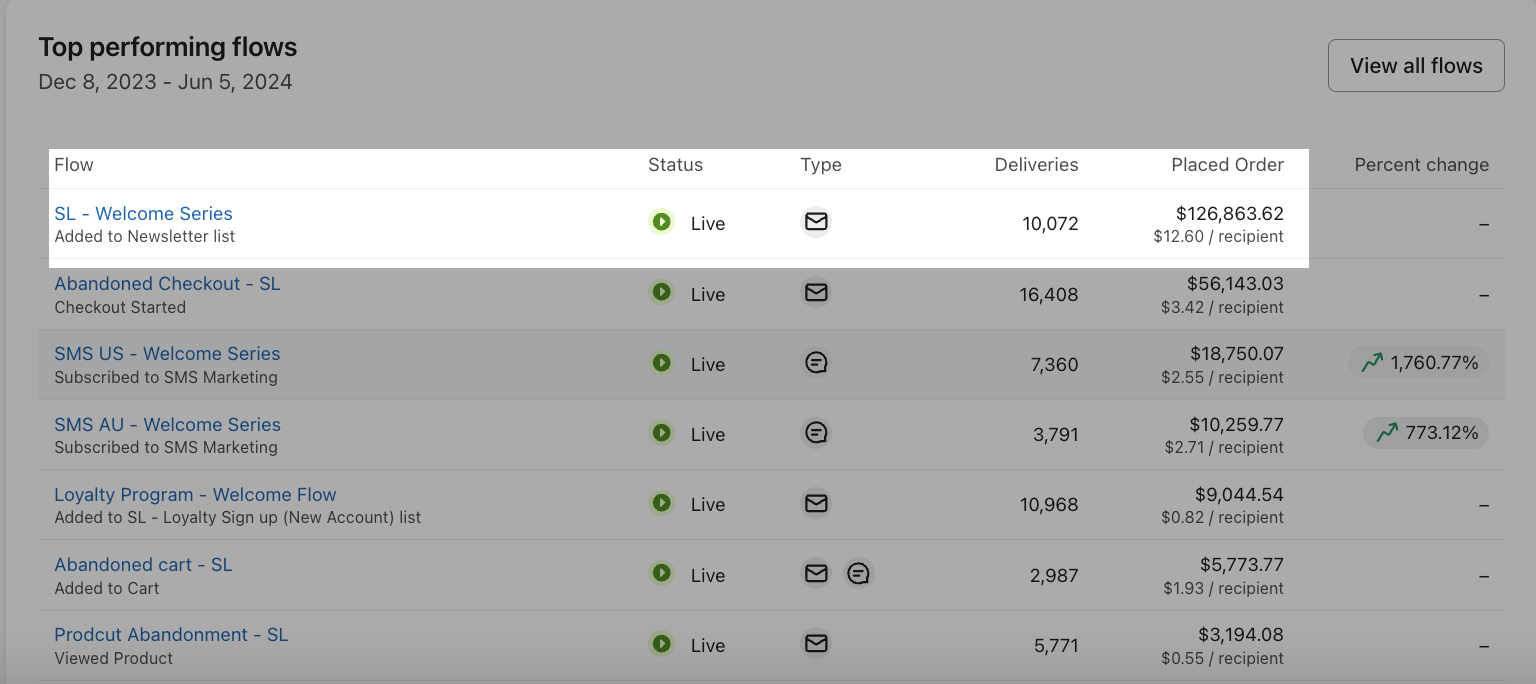
Task: Click the email icon for Loyalty Program - Welcome Flow
Action: [816, 503]
